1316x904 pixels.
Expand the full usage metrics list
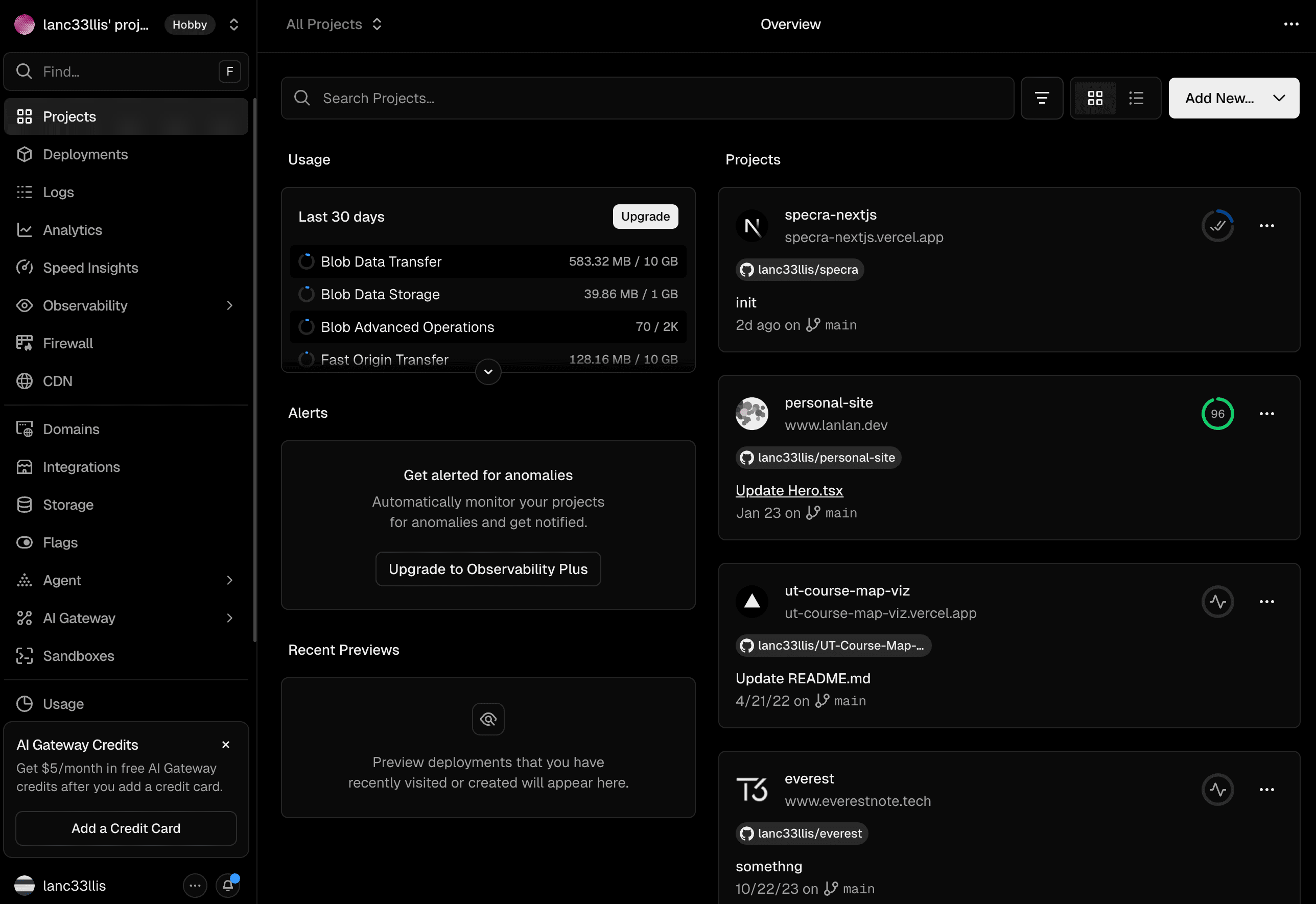tap(488, 372)
